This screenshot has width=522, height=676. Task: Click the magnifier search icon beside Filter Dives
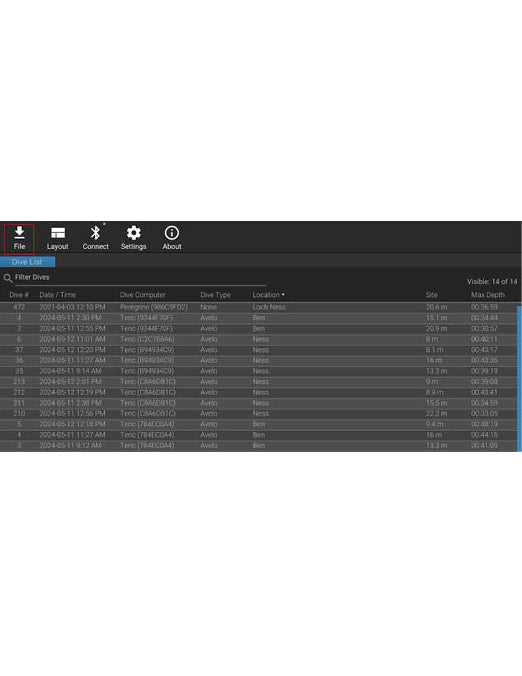pos(8,279)
